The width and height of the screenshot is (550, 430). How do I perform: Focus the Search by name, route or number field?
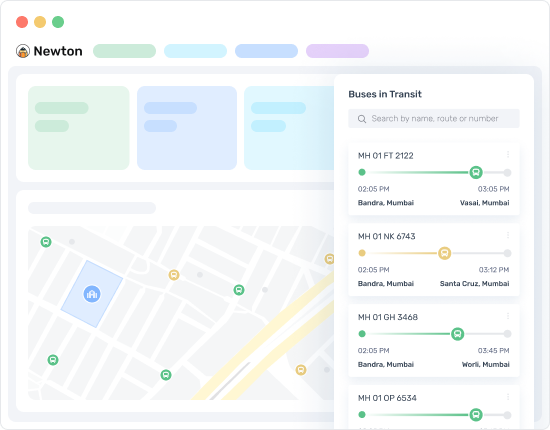434,119
